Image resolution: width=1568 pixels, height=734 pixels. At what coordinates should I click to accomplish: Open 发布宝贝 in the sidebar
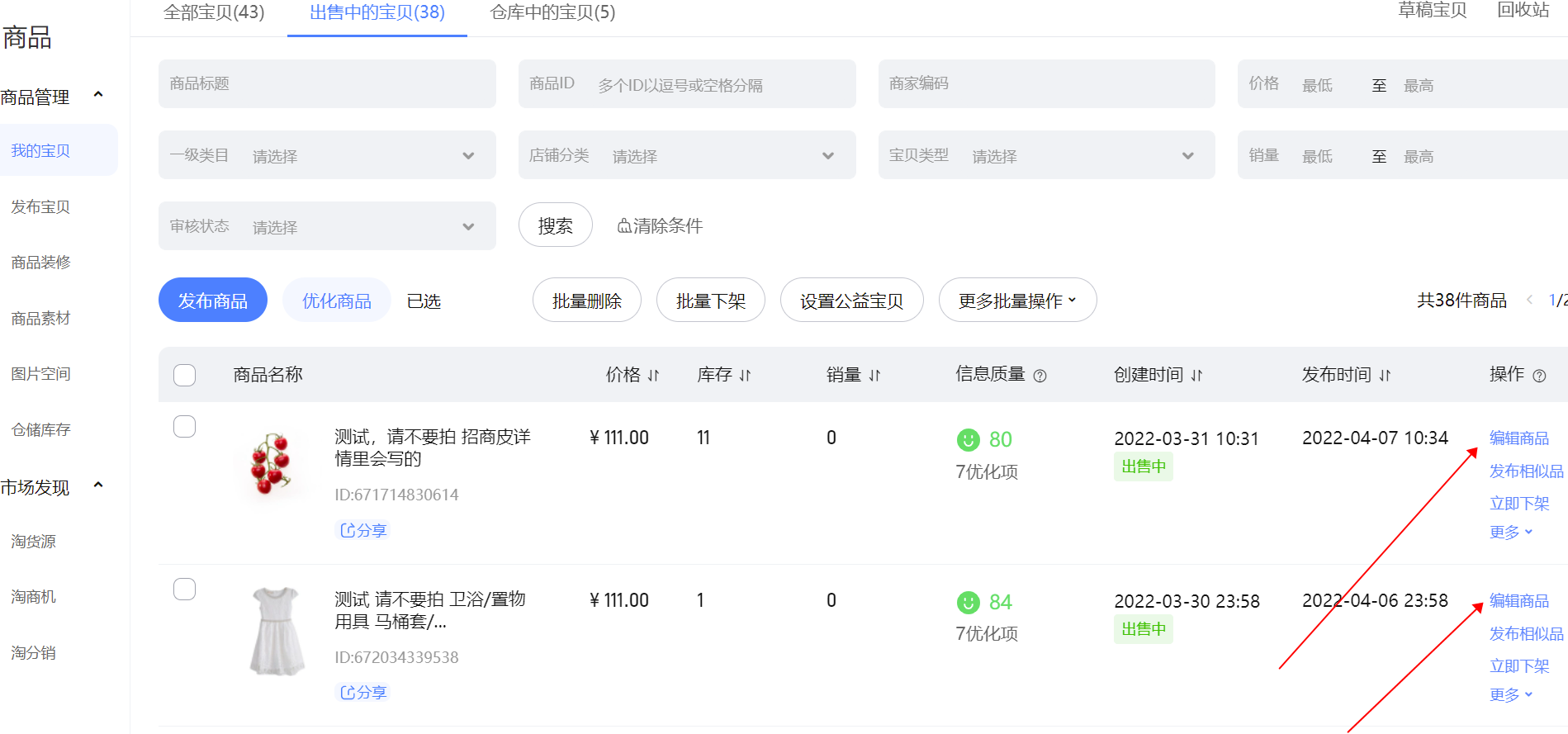pos(40,207)
